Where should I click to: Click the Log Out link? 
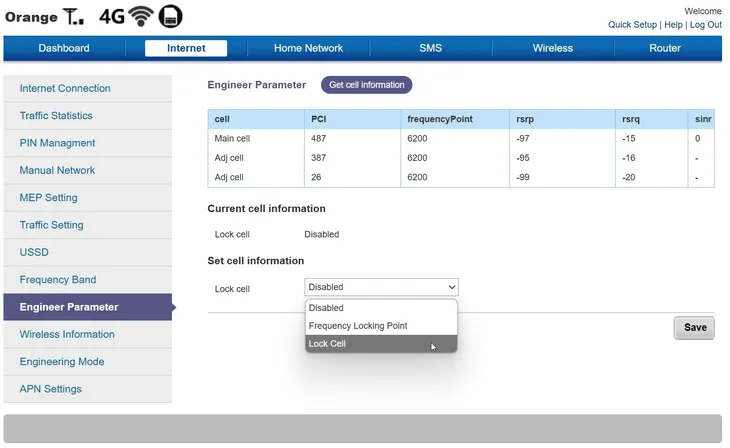tap(705, 25)
